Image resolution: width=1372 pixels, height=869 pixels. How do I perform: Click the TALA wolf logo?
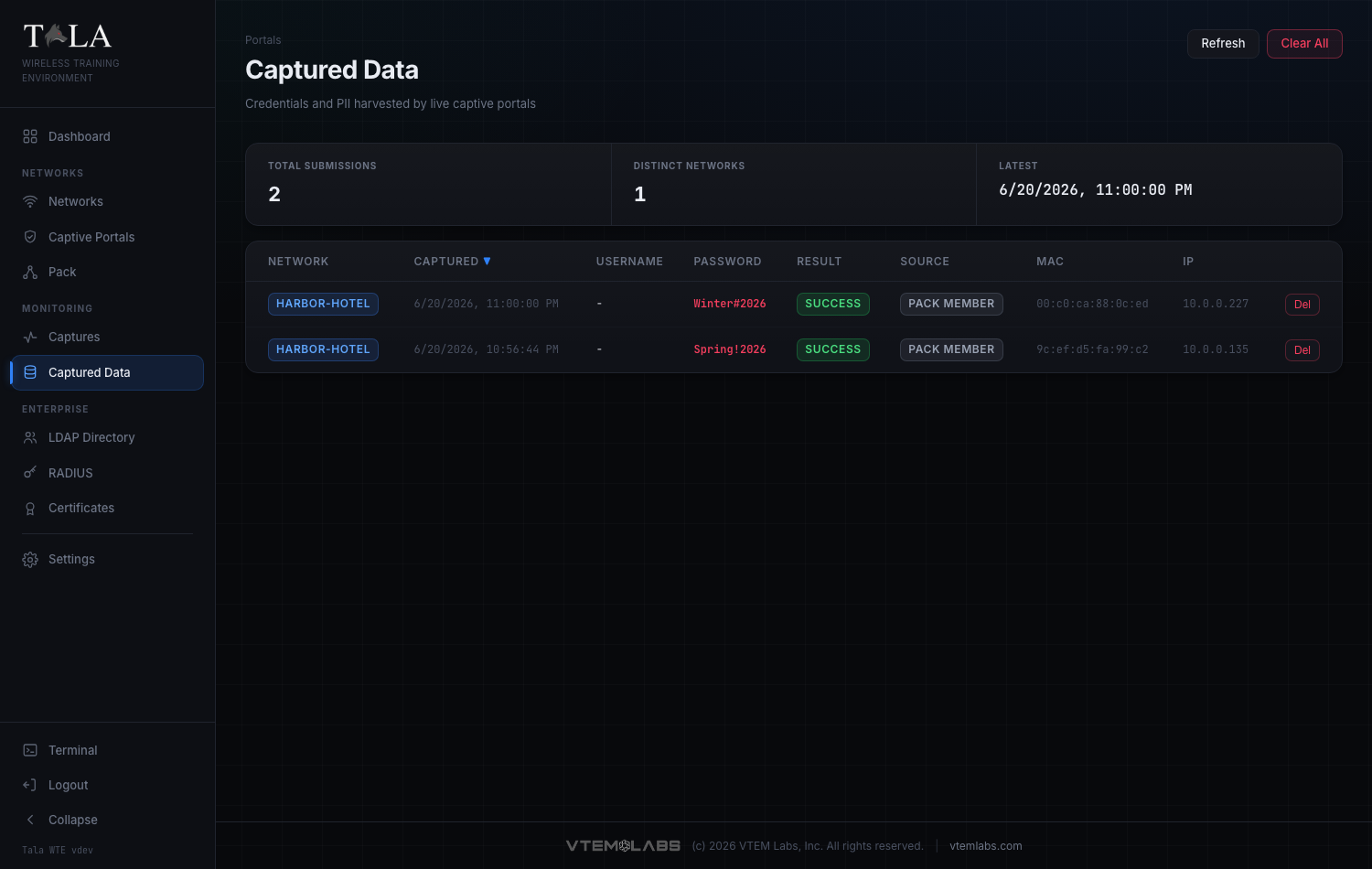(68, 36)
